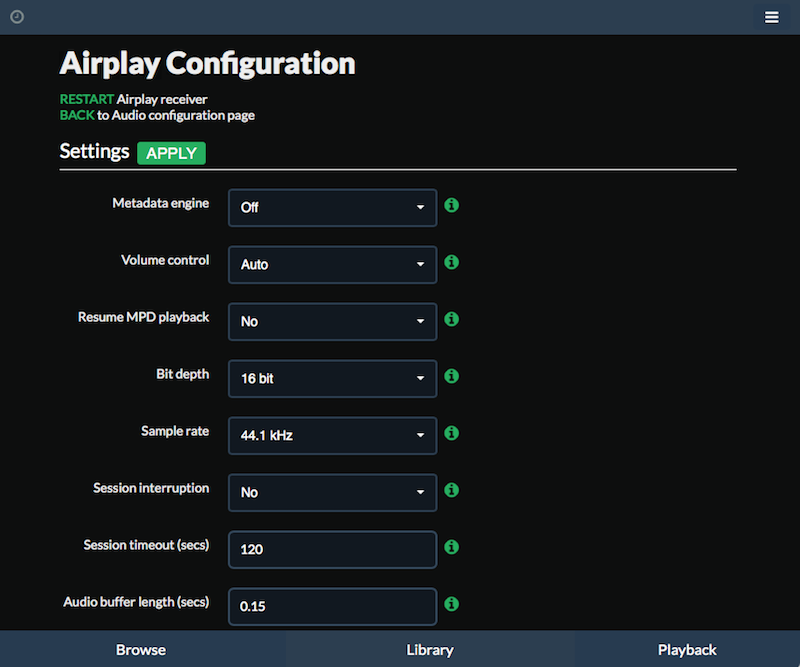Image resolution: width=800 pixels, height=667 pixels.
Task: Show info for Audio buffer length
Action: [x=452, y=604]
